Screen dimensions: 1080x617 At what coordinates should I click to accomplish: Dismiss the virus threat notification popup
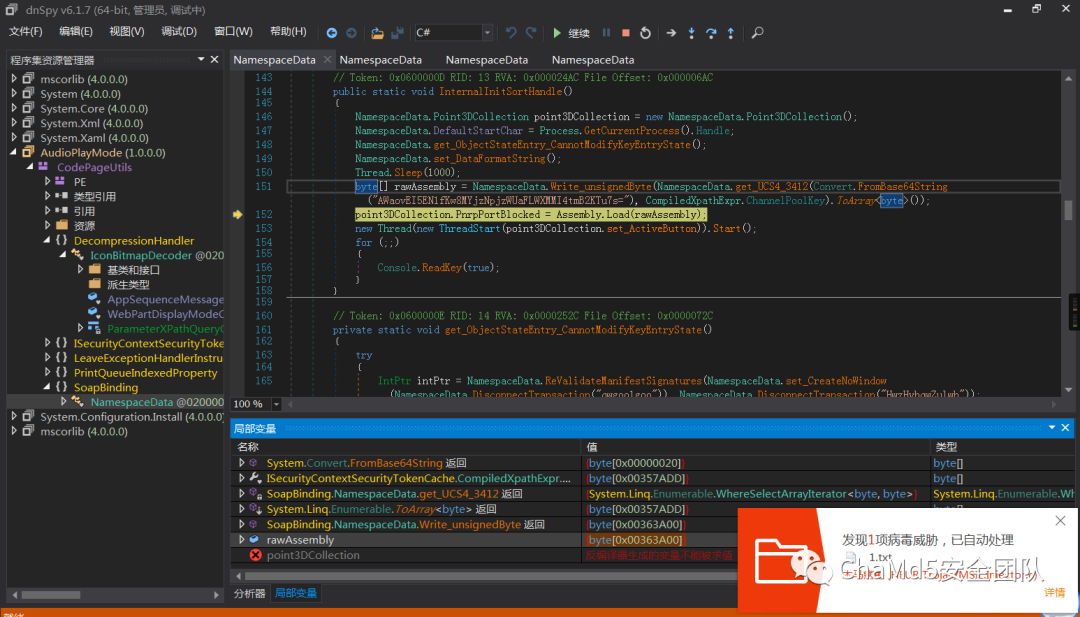1061,521
